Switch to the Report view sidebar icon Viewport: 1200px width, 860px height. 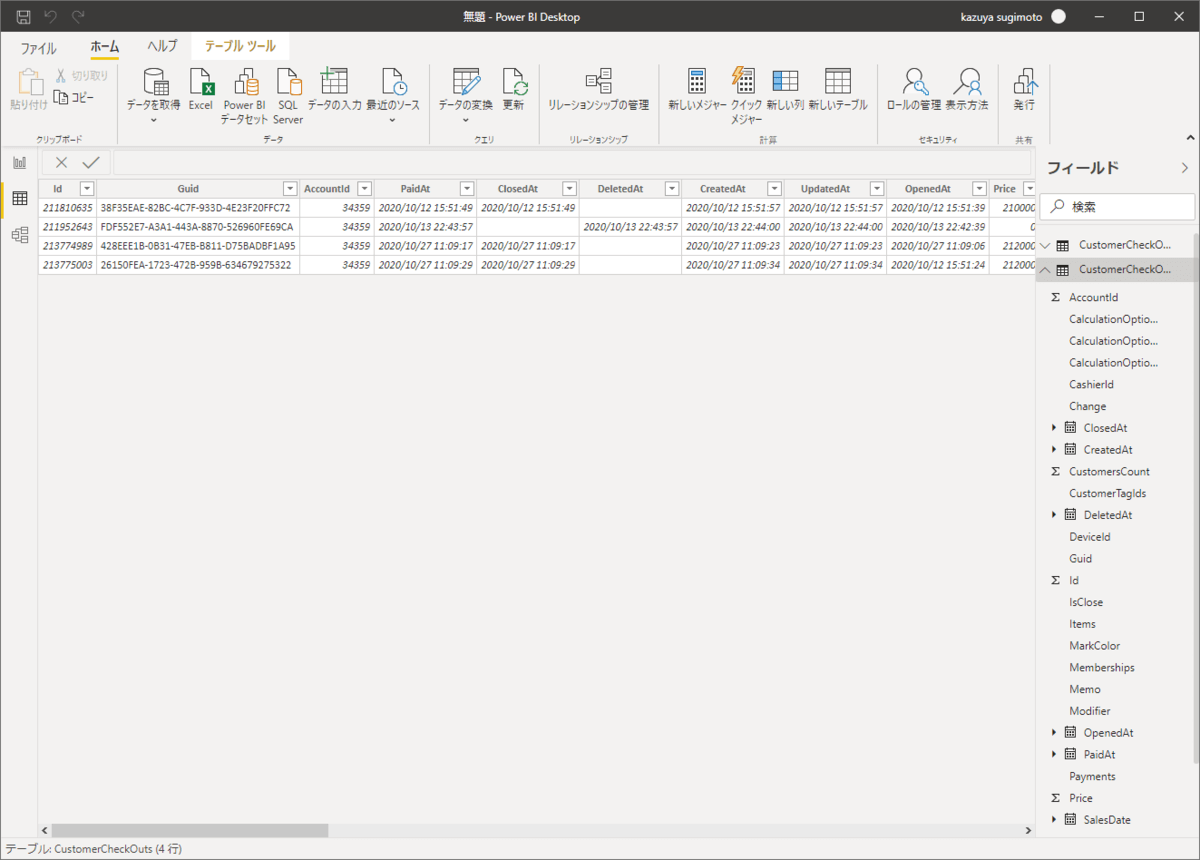[19, 163]
